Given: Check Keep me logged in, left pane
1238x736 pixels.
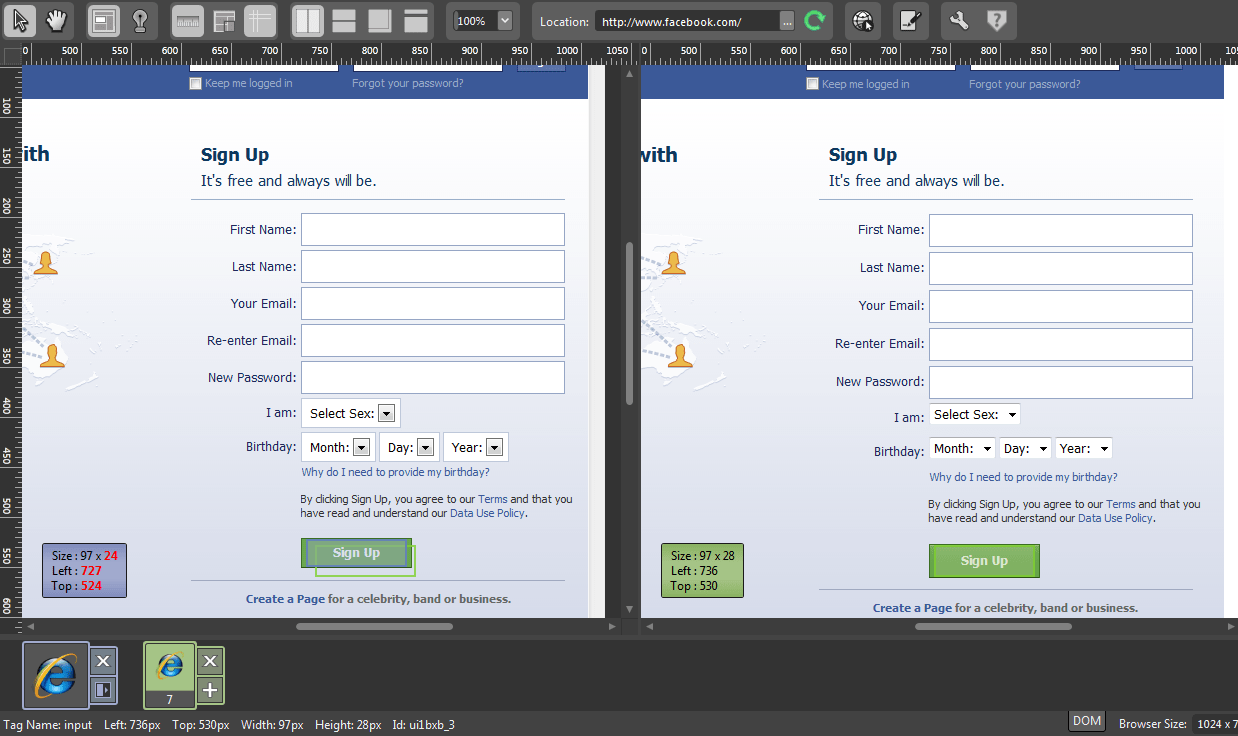Looking at the screenshot, I should (x=196, y=84).
